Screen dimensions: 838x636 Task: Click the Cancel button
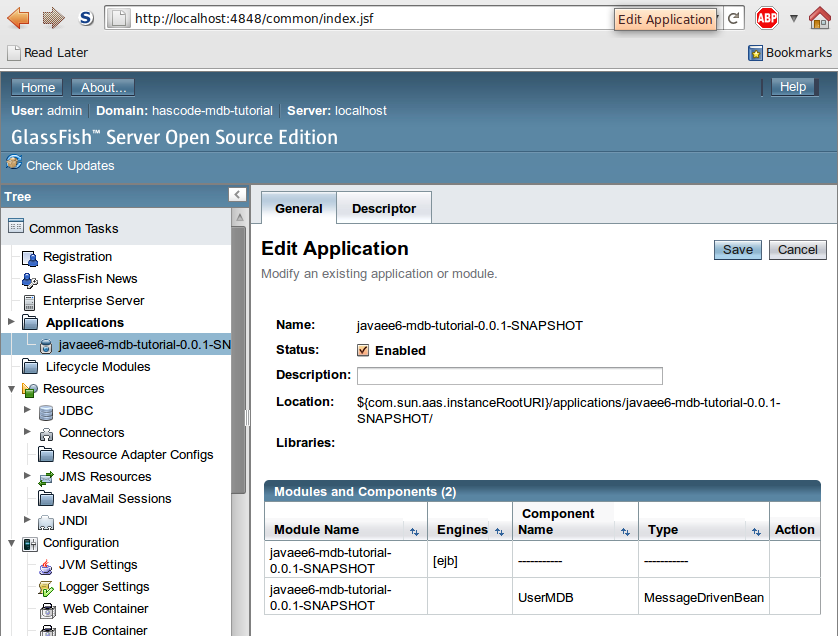(797, 250)
